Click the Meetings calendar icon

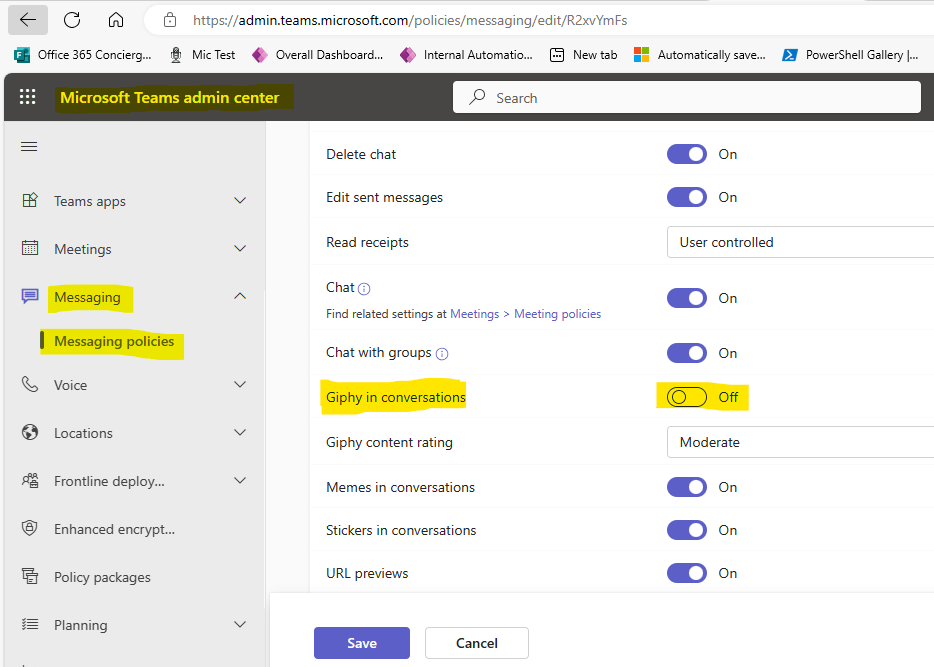click(x=30, y=248)
